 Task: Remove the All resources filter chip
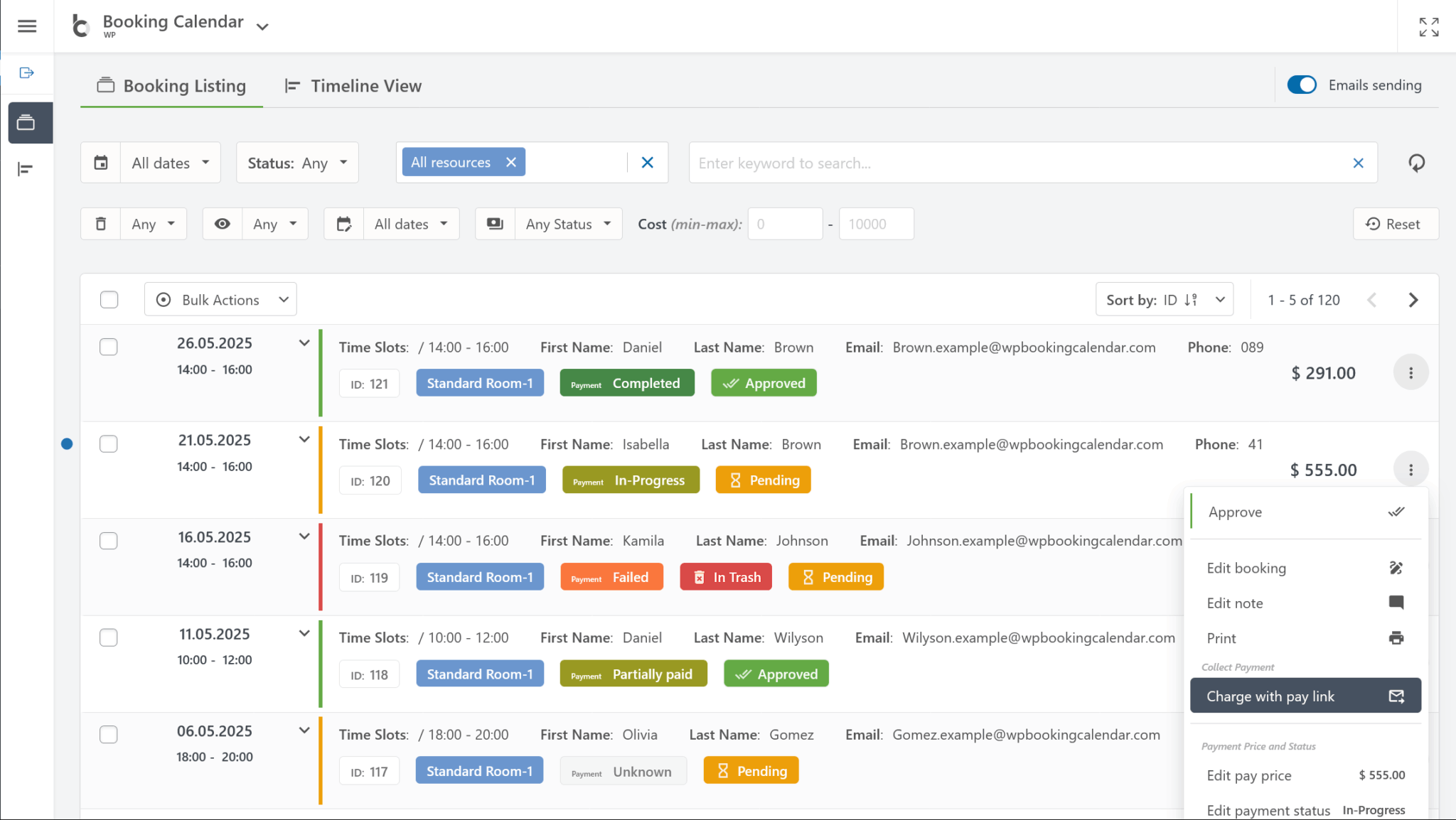coord(511,162)
